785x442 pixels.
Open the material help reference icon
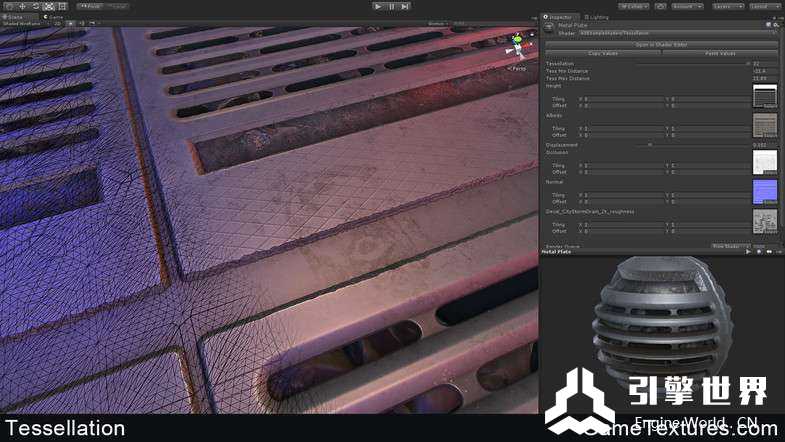coord(768,25)
